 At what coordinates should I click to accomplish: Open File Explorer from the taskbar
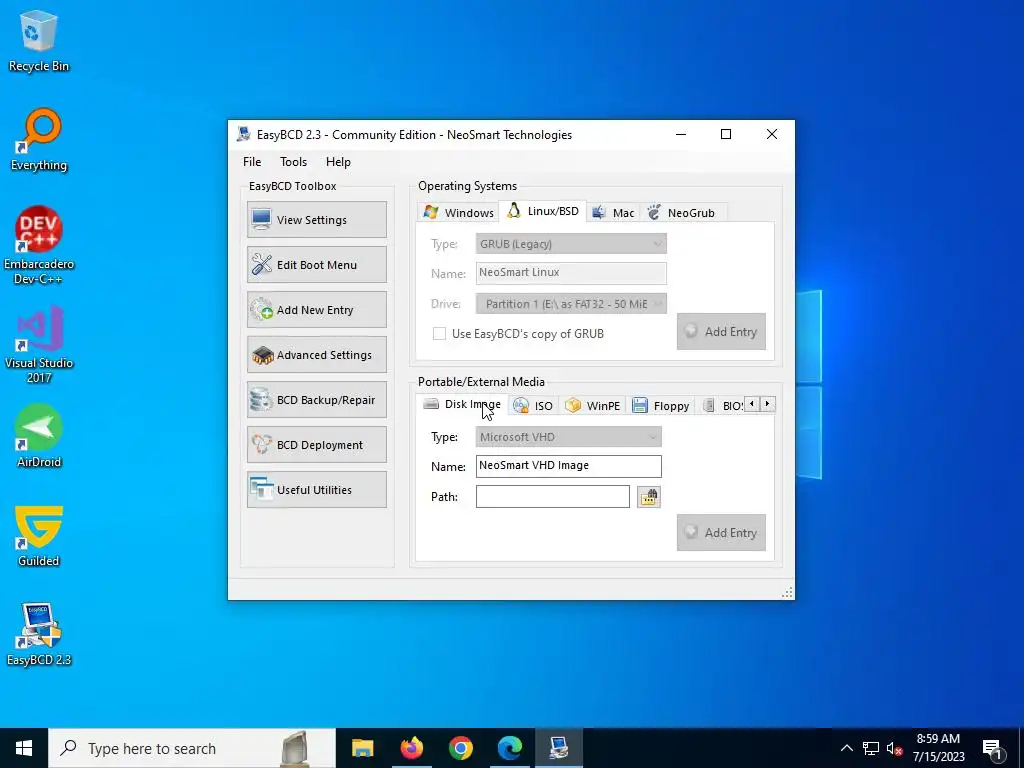tap(362, 748)
